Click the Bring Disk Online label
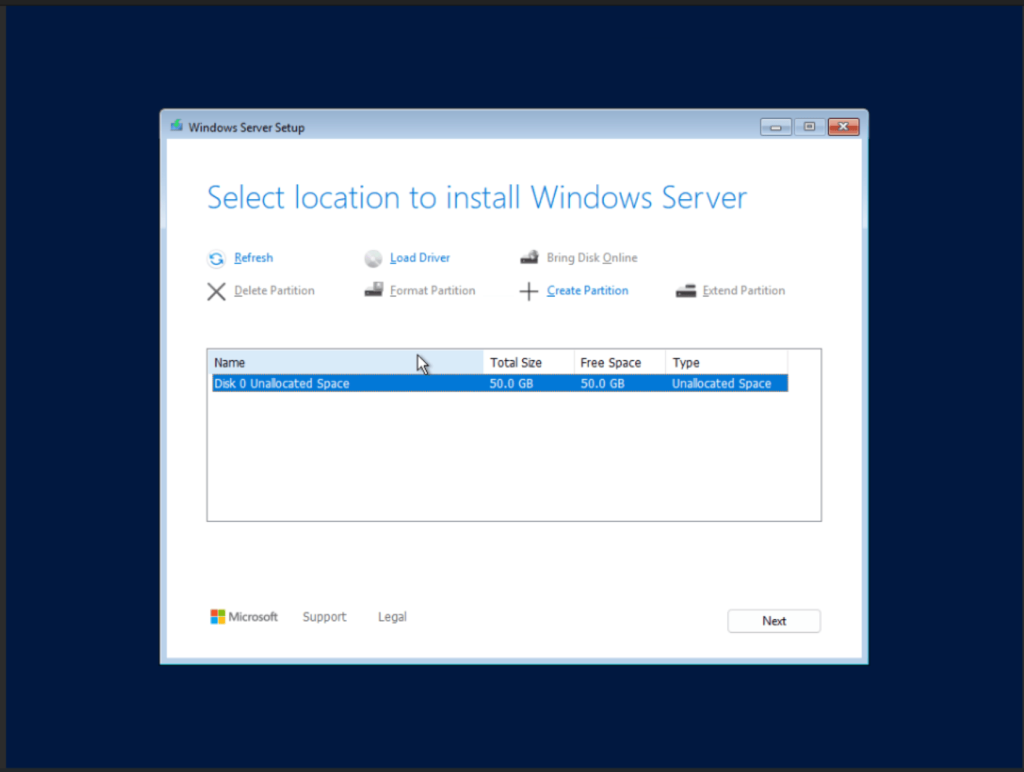1024x772 pixels. point(592,258)
